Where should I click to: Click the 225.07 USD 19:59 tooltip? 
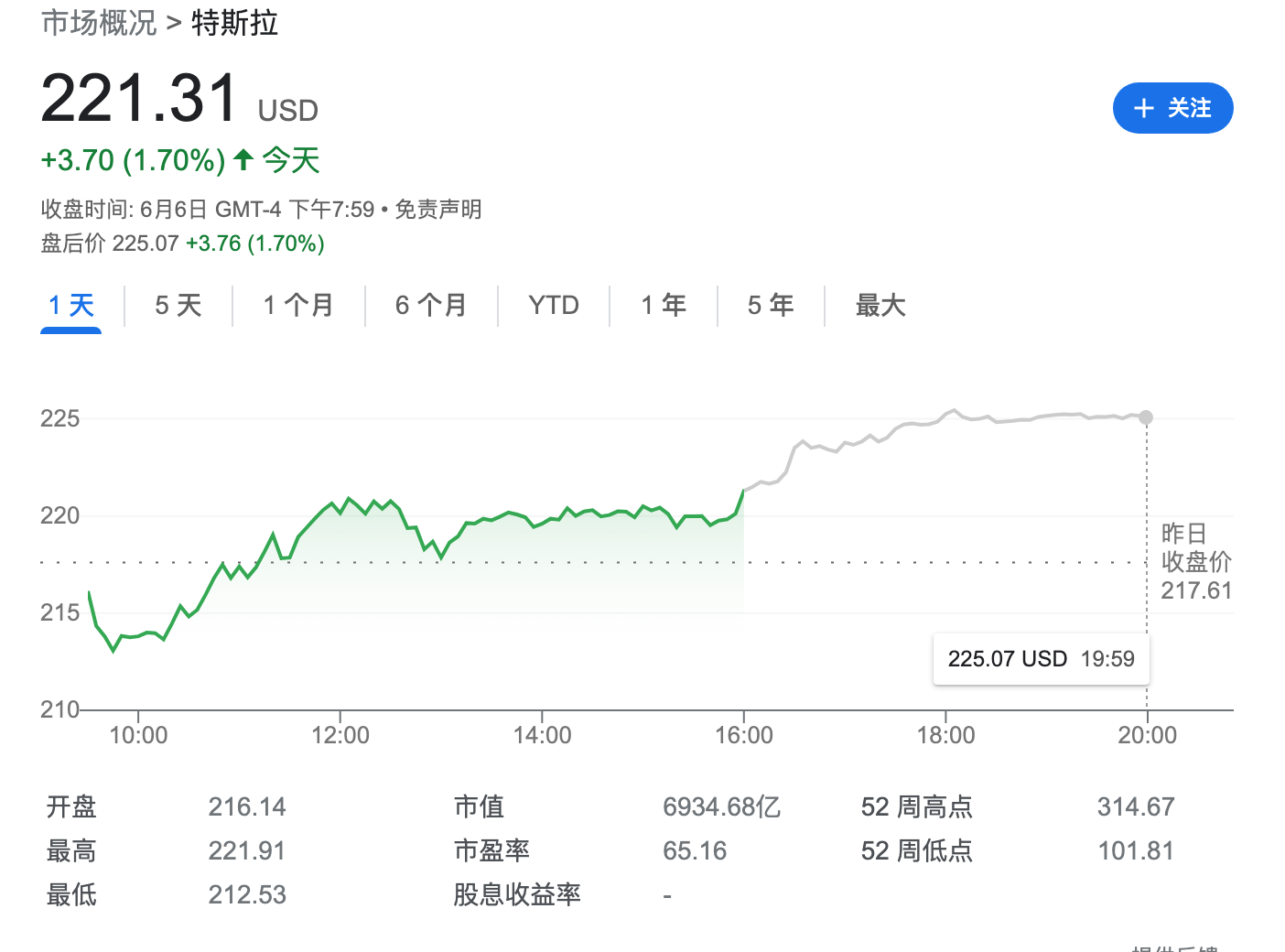pyautogui.click(x=1042, y=659)
